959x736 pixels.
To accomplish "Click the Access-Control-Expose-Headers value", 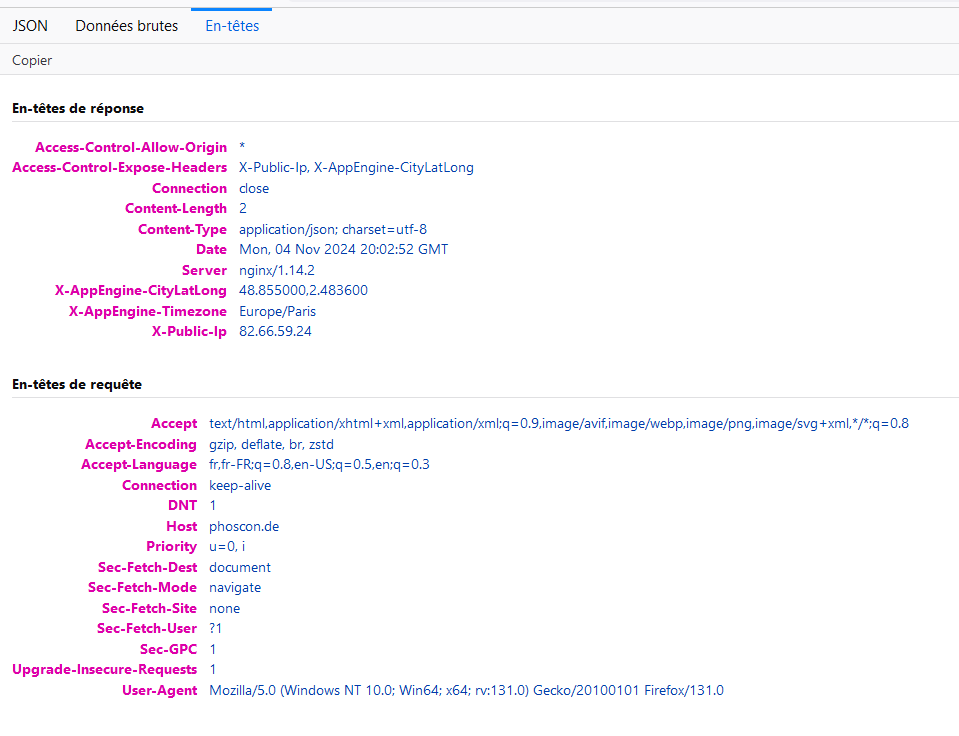I will [x=356, y=167].
